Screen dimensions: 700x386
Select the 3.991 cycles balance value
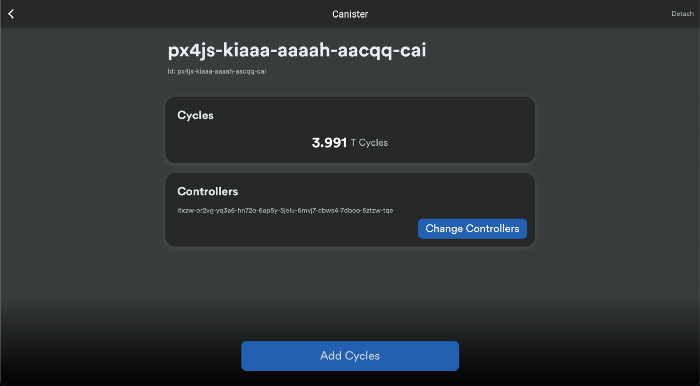click(x=329, y=143)
